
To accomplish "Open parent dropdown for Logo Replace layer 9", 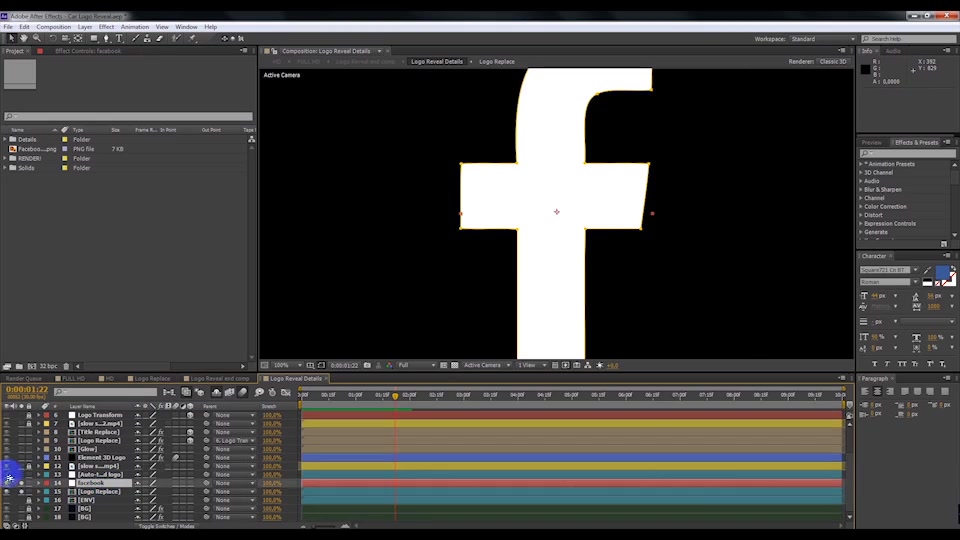I will [235, 441].
